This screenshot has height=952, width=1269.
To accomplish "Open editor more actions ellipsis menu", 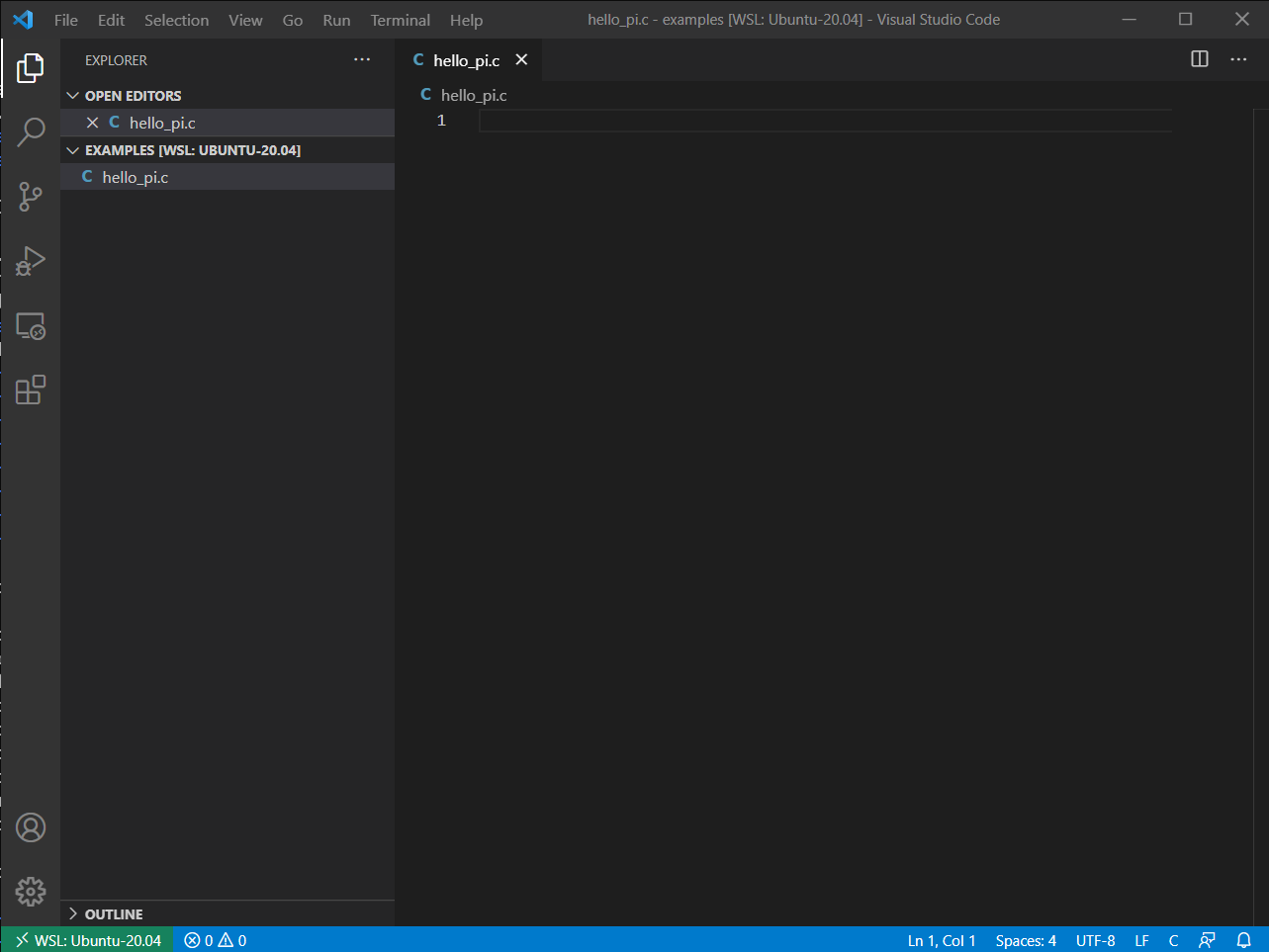I will point(1238,59).
